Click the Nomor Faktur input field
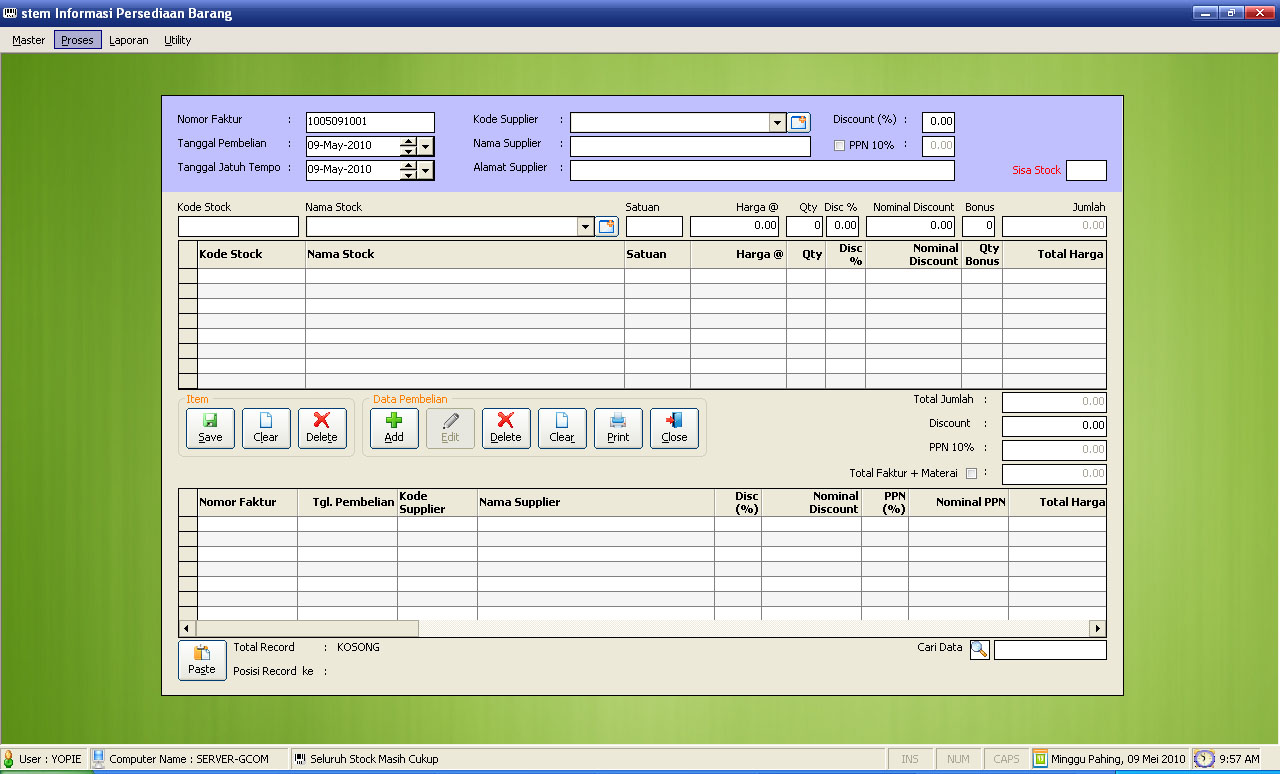This screenshot has height=774, width=1280. [x=370, y=122]
